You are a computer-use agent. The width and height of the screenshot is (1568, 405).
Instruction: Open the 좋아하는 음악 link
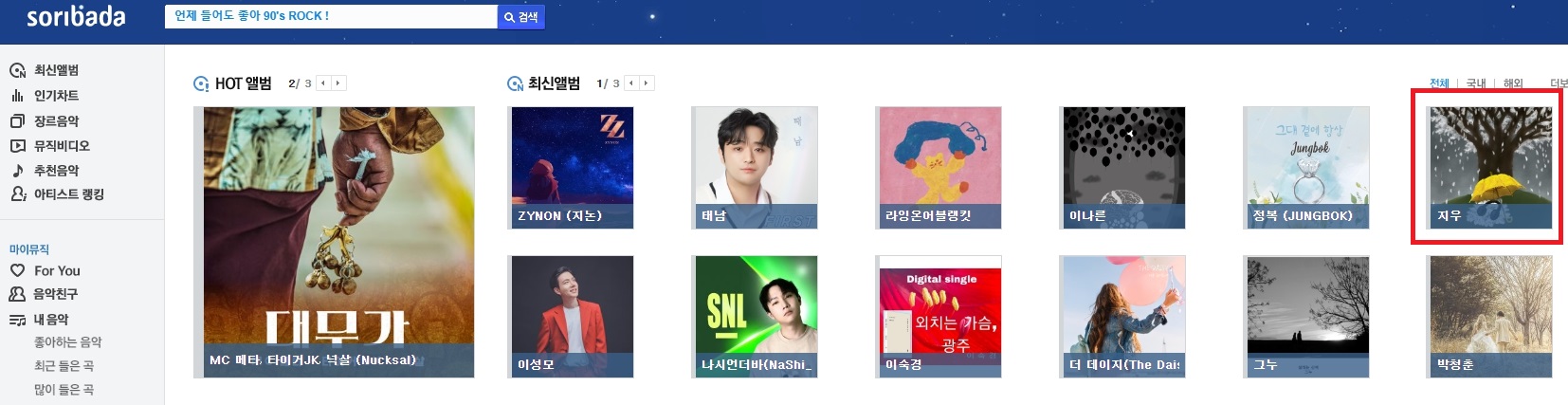point(68,342)
